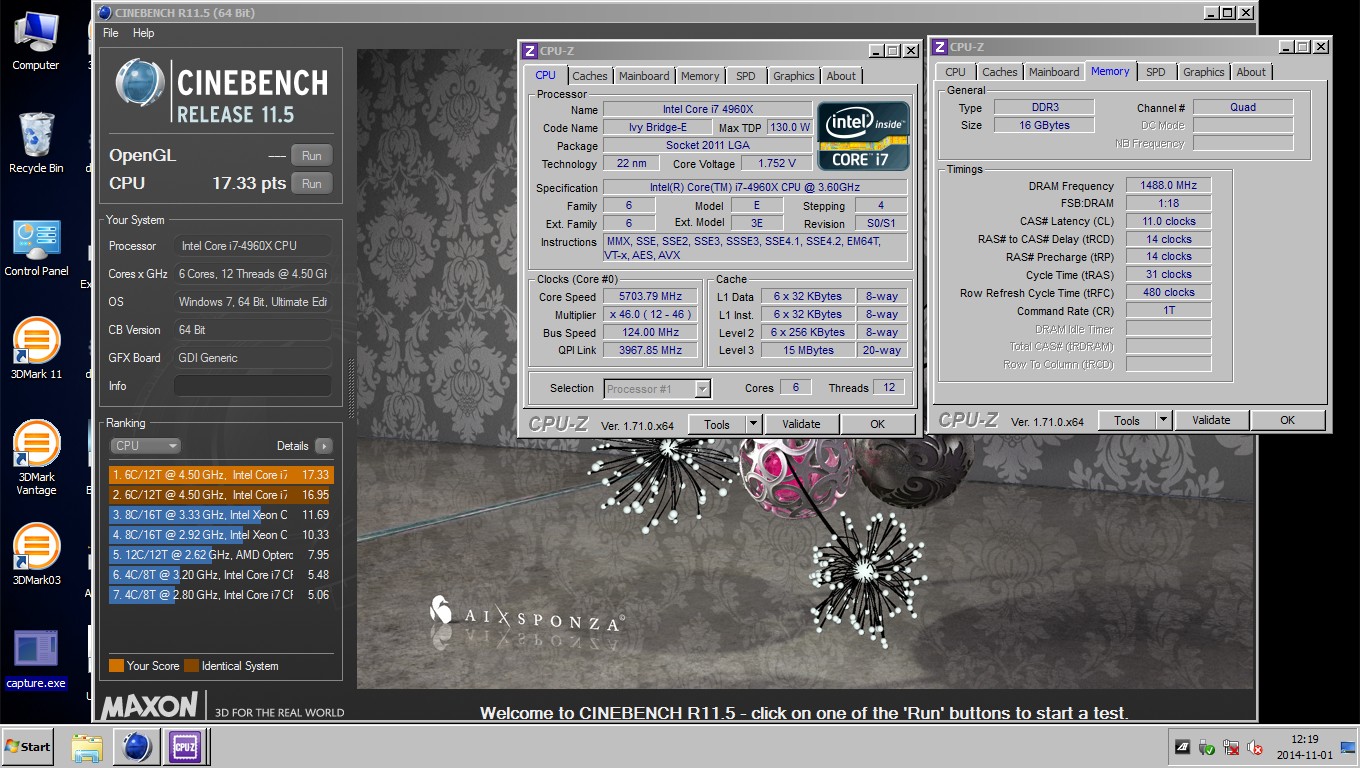Select the Memory tab in right CPU-Z
This screenshot has width=1360, height=768.
tap(1110, 71)
